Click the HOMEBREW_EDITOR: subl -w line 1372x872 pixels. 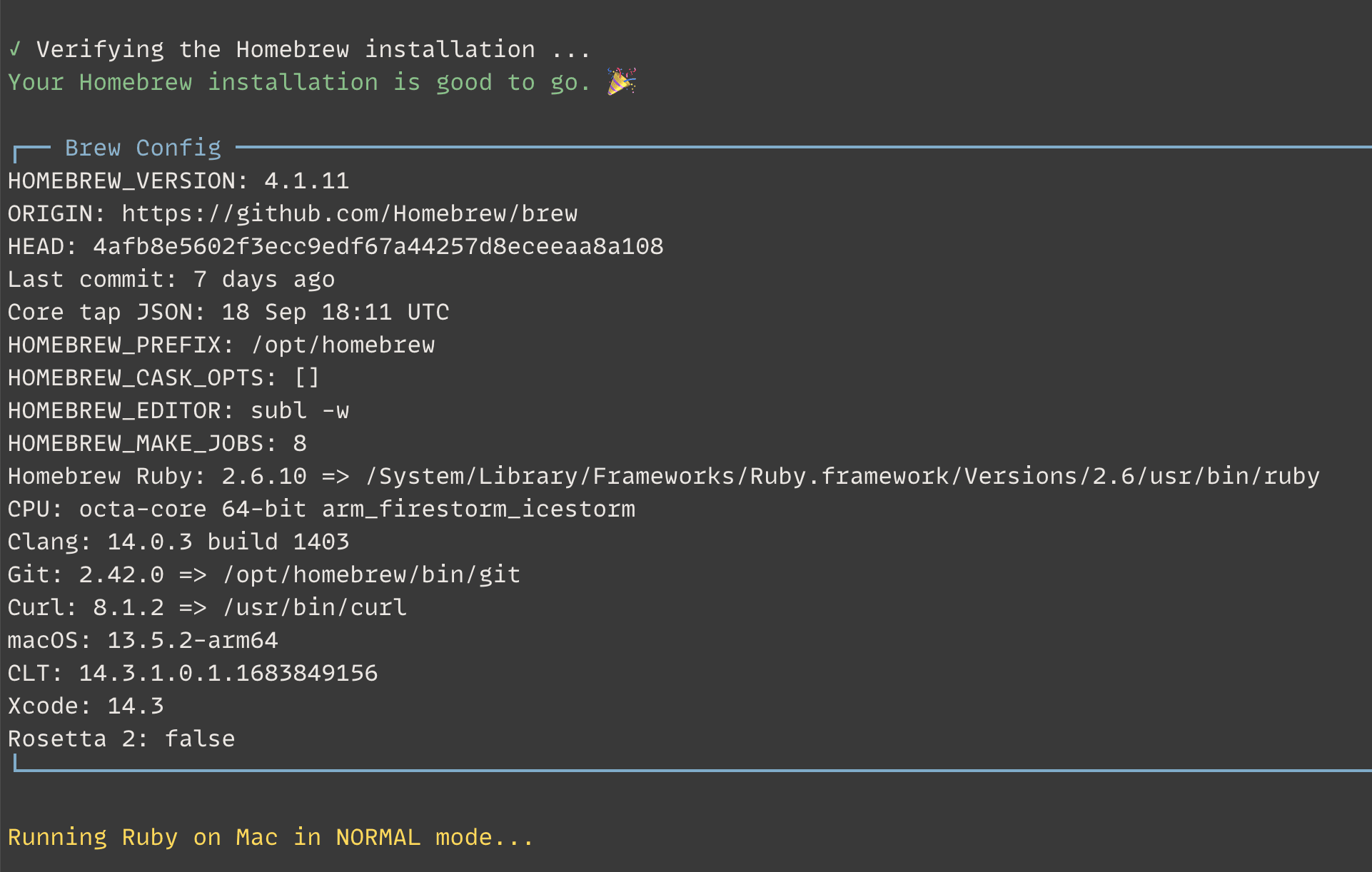click(178, 410)
